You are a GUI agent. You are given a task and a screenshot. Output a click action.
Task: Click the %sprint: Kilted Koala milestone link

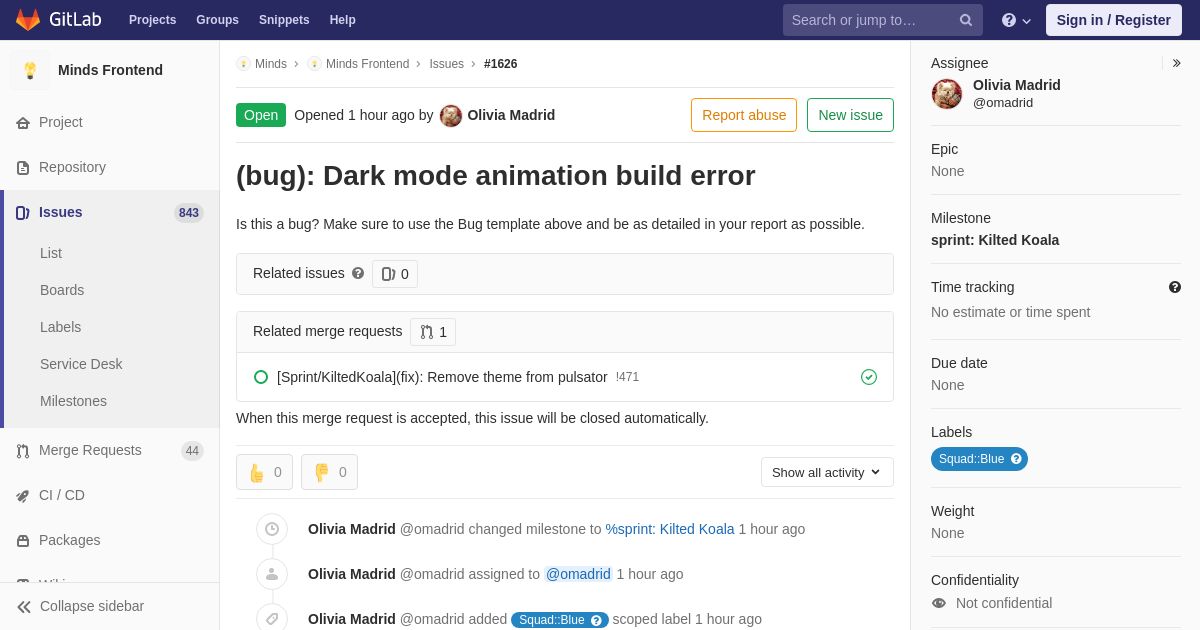[670, 529]
